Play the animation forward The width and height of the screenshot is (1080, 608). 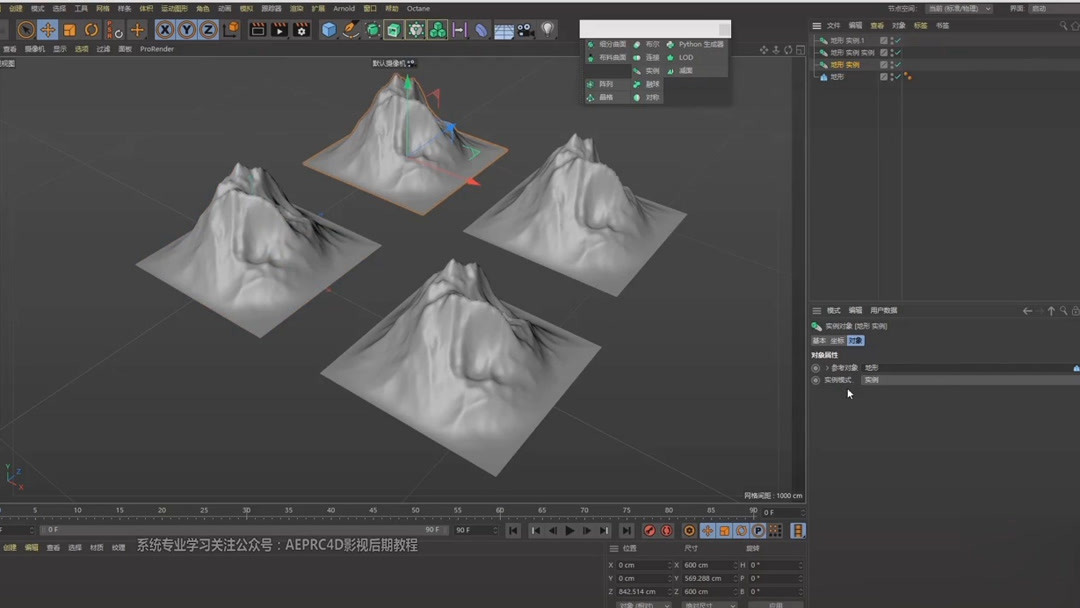pos(569,530)
